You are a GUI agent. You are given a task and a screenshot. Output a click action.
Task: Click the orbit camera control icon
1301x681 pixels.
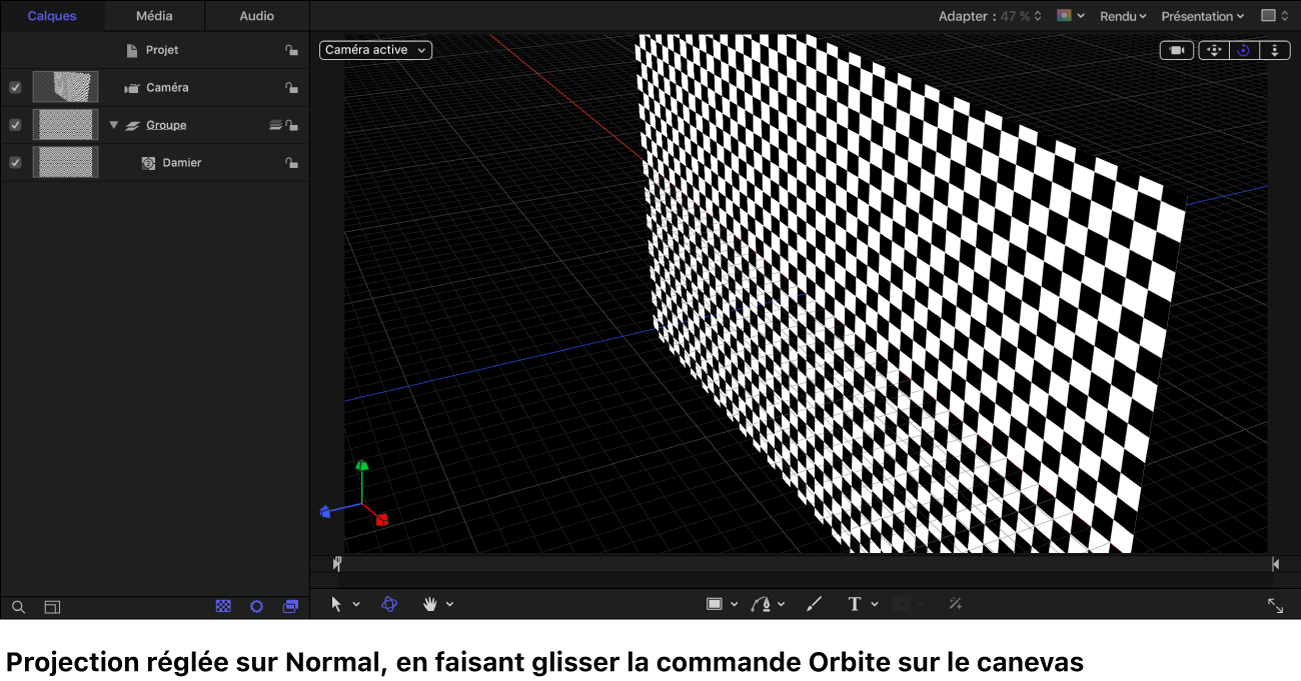click(x=1243, y=50)
